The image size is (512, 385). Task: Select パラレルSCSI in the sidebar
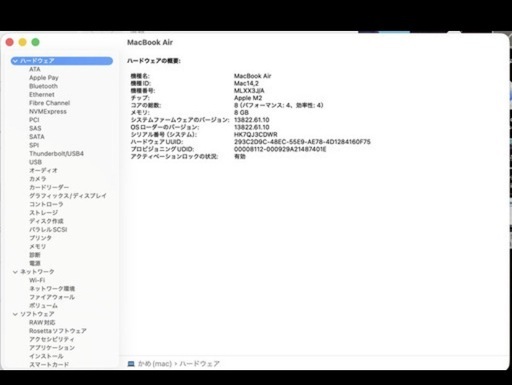(x=48, y=230)
